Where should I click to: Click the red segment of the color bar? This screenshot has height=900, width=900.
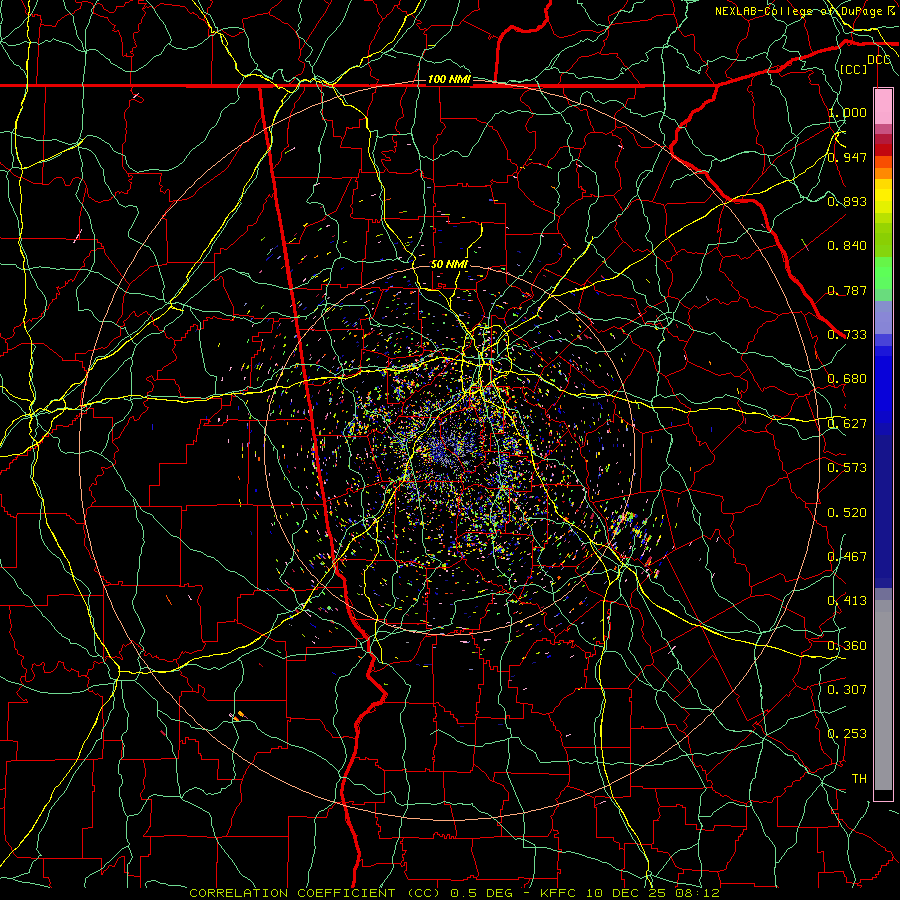pyautogui.click(x=883, y=150)
